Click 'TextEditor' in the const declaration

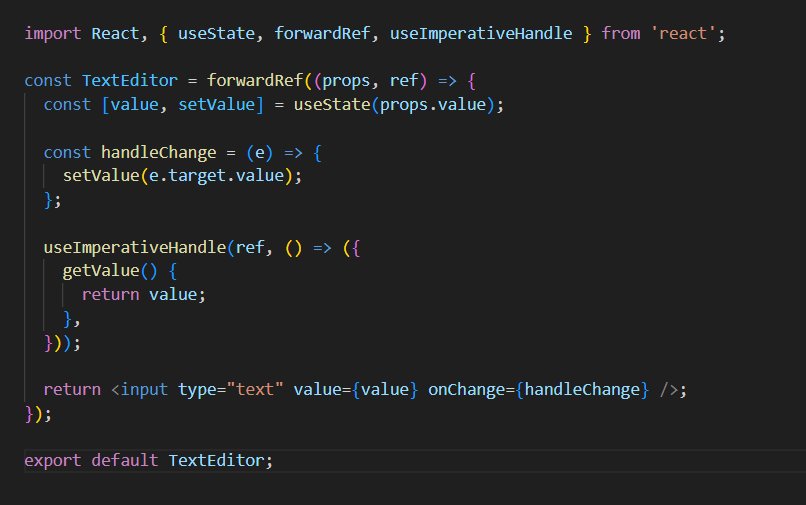(130, 81)
